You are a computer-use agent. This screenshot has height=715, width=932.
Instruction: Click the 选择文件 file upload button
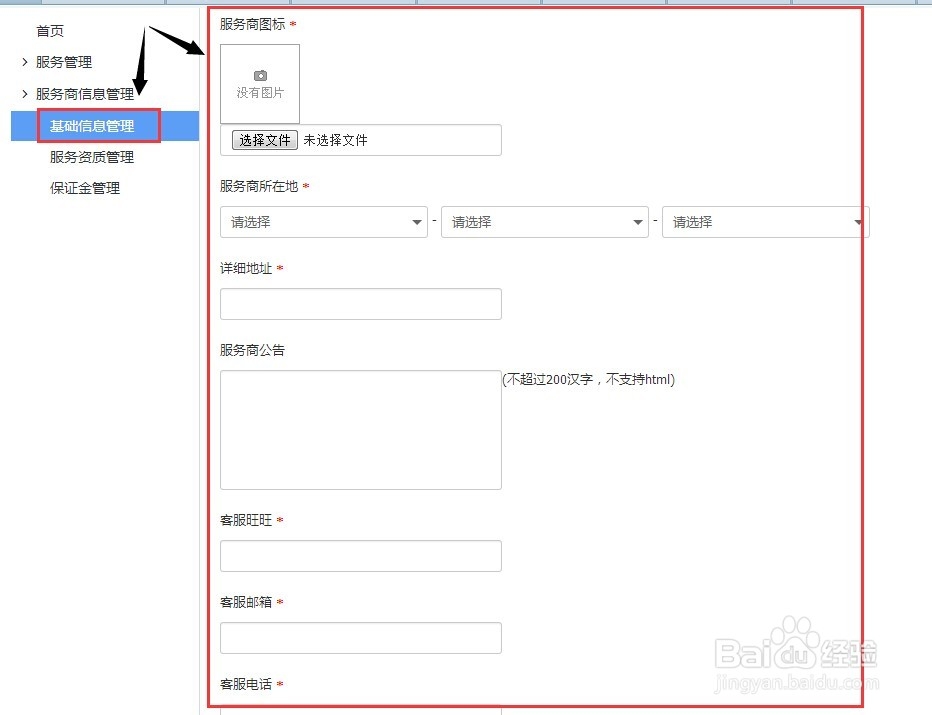pyautogui.click(x=263, y=139)
